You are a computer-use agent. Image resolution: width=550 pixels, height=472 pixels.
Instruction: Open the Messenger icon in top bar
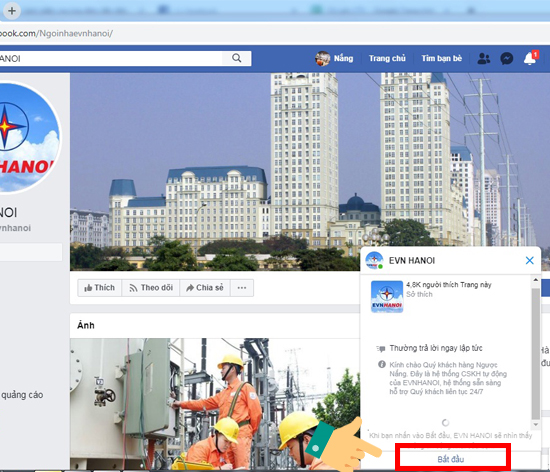point(507,59)
